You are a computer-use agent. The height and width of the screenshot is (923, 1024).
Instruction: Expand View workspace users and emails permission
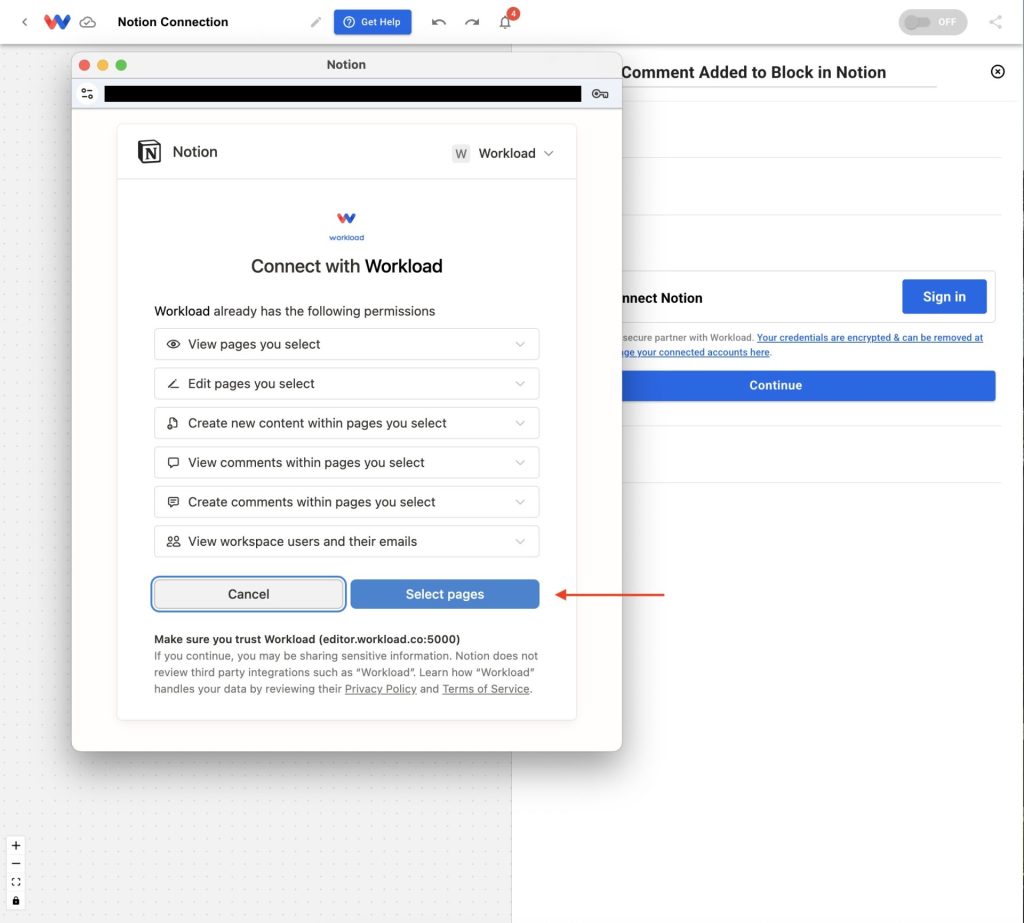346,542
